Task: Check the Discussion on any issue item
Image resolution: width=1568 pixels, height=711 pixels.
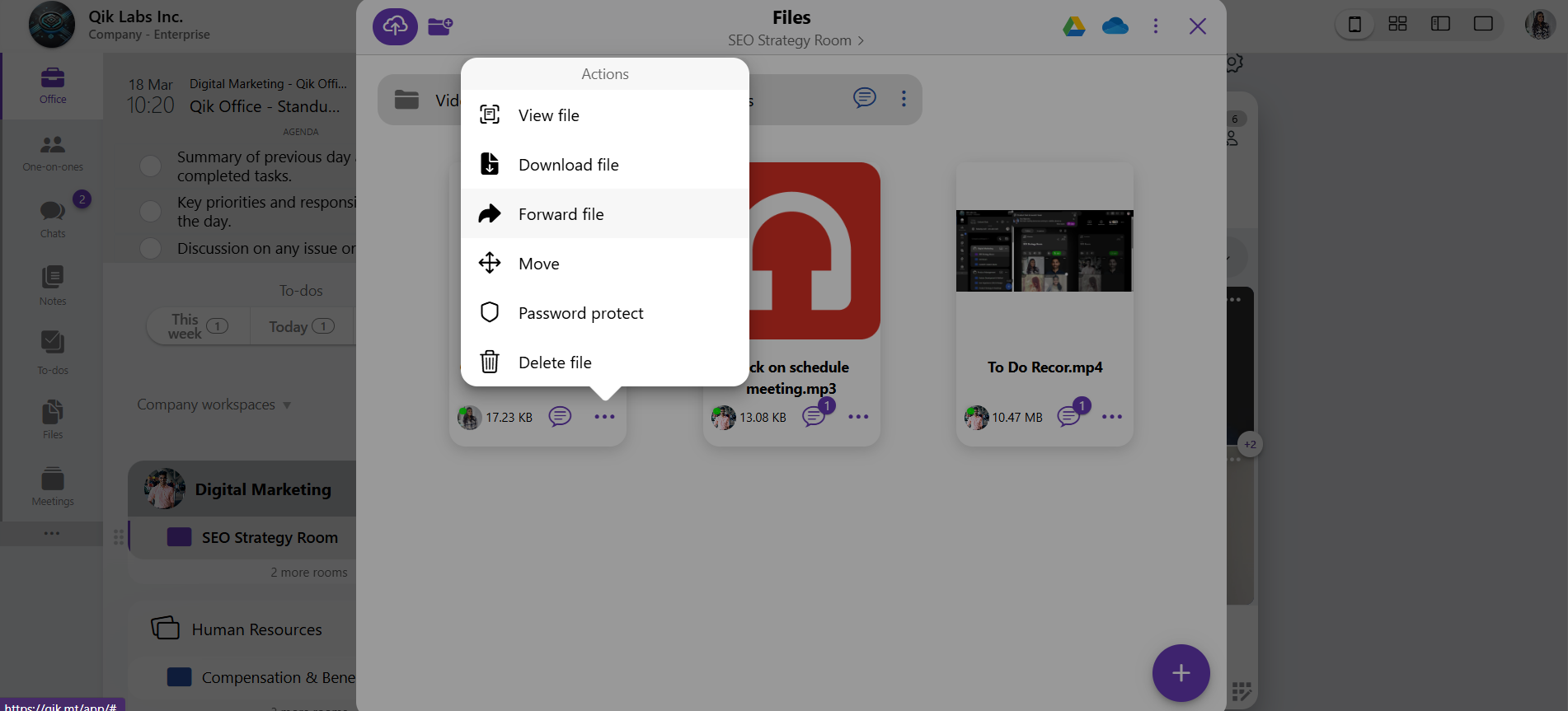Action: point(150,248)
